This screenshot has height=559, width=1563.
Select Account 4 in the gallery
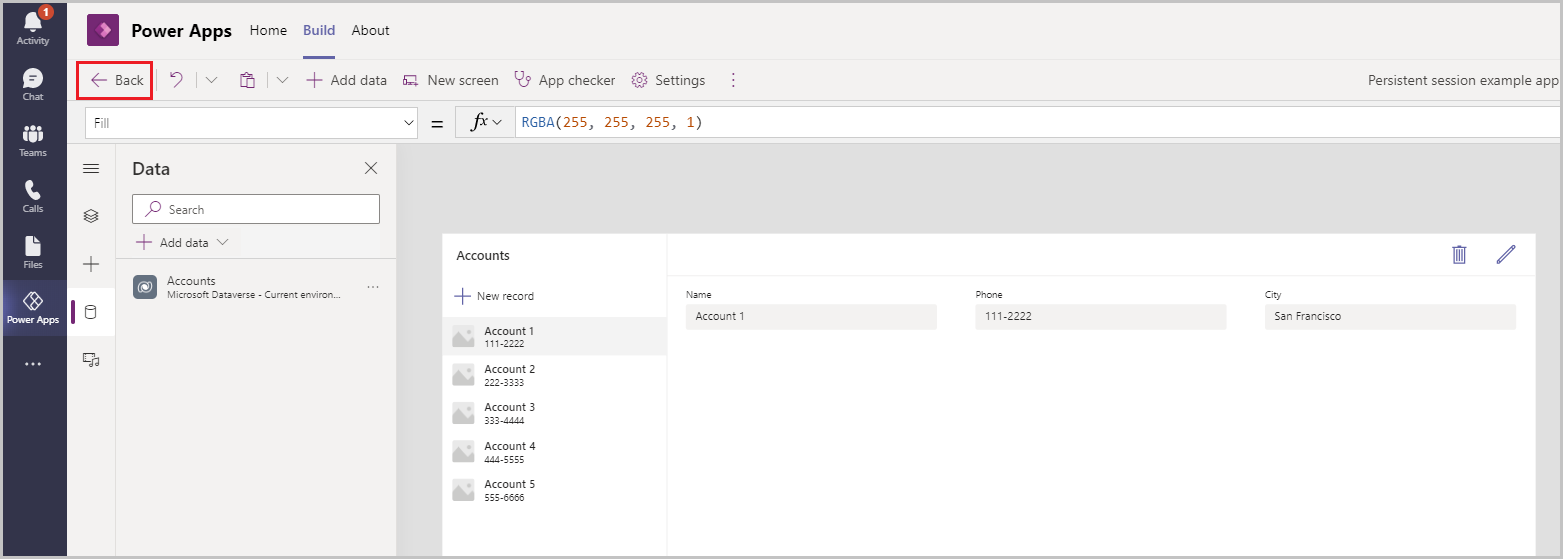coord(554,452)
